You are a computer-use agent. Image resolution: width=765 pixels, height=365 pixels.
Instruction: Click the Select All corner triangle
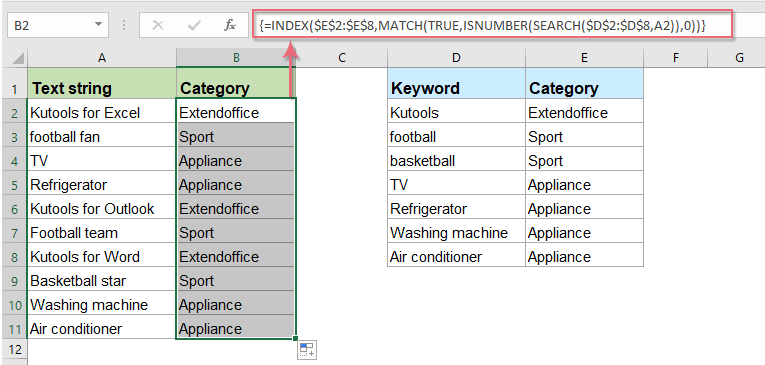(x=18, y=59)
